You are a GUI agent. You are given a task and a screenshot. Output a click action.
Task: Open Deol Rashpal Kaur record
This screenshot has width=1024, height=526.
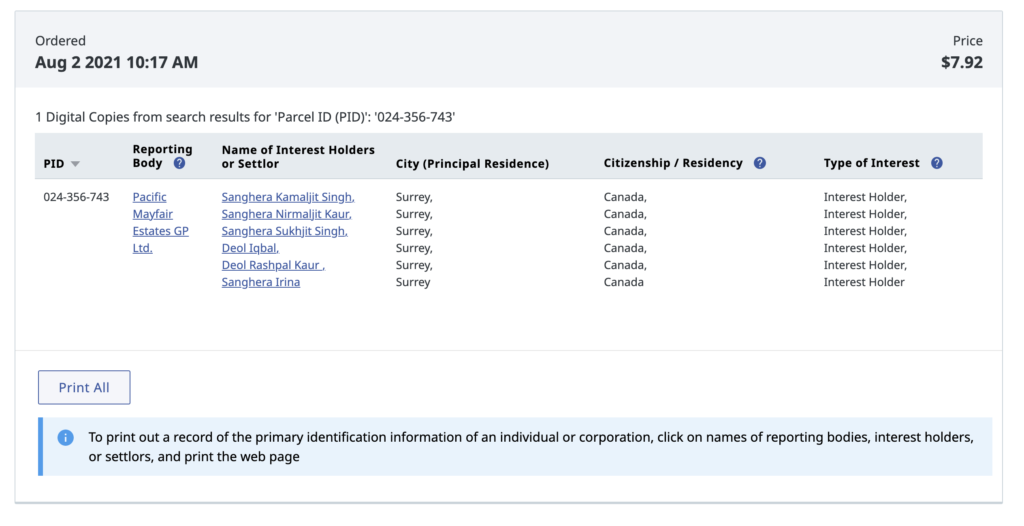click(273, 265)
